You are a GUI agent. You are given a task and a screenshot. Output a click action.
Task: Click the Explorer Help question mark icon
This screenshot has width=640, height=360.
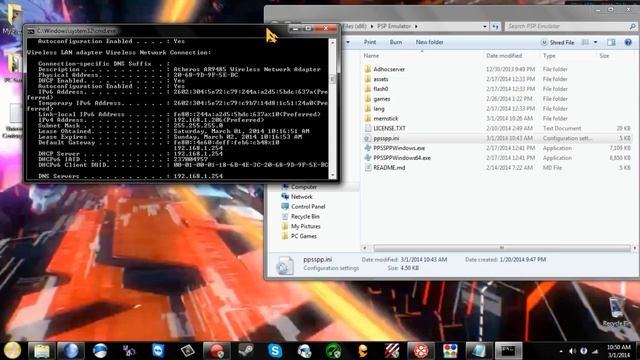[628, 42]
